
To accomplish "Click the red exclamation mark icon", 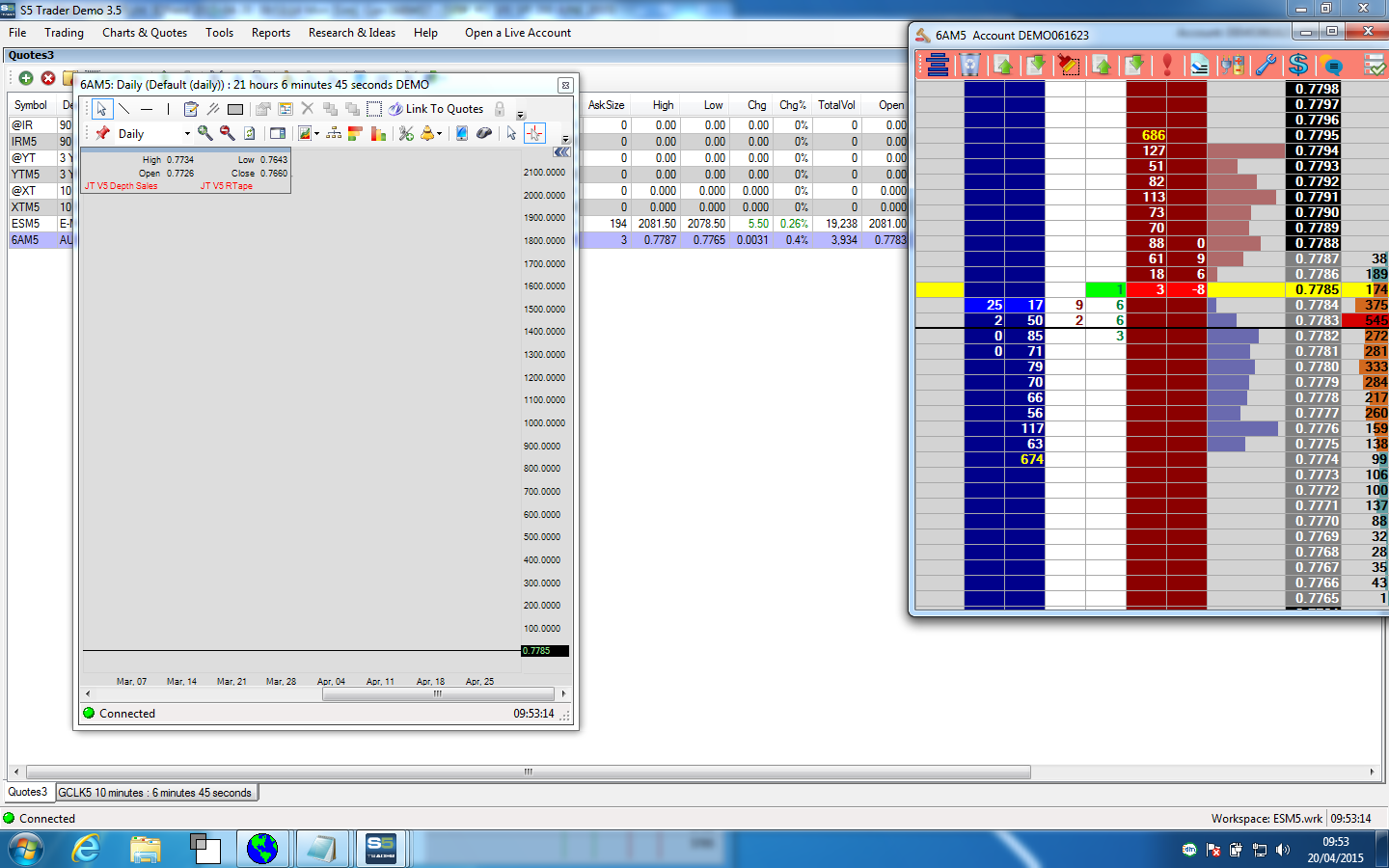I will click(x=1167, y=65).
